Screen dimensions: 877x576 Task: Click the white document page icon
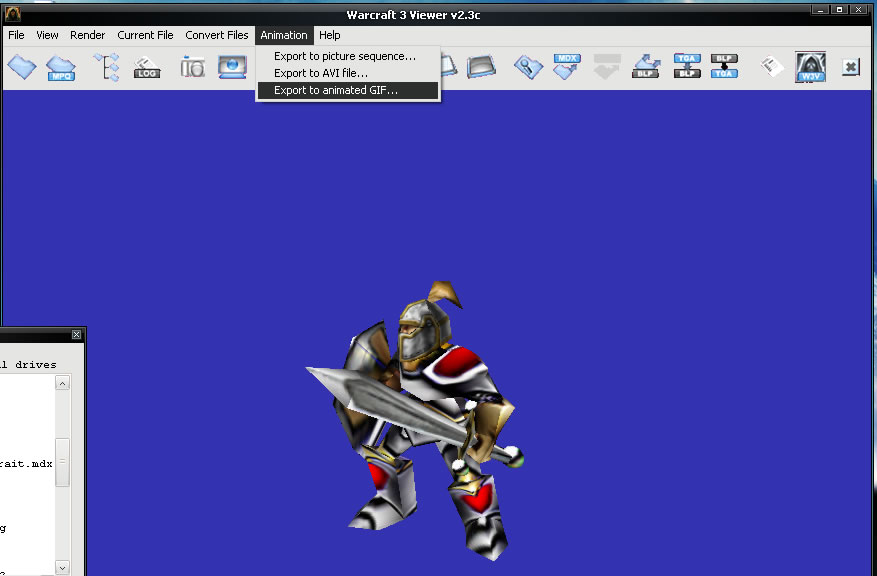pos(772,67)
